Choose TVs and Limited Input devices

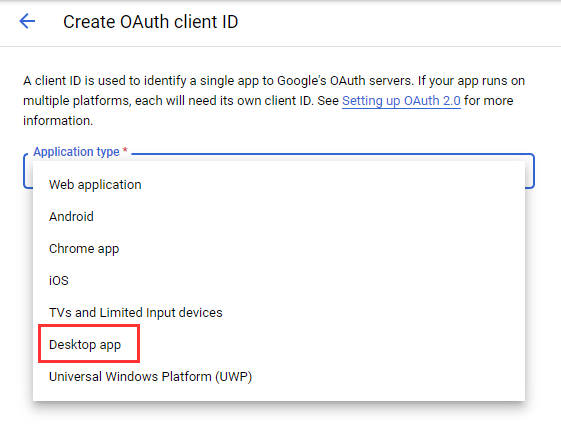point(279,313)
